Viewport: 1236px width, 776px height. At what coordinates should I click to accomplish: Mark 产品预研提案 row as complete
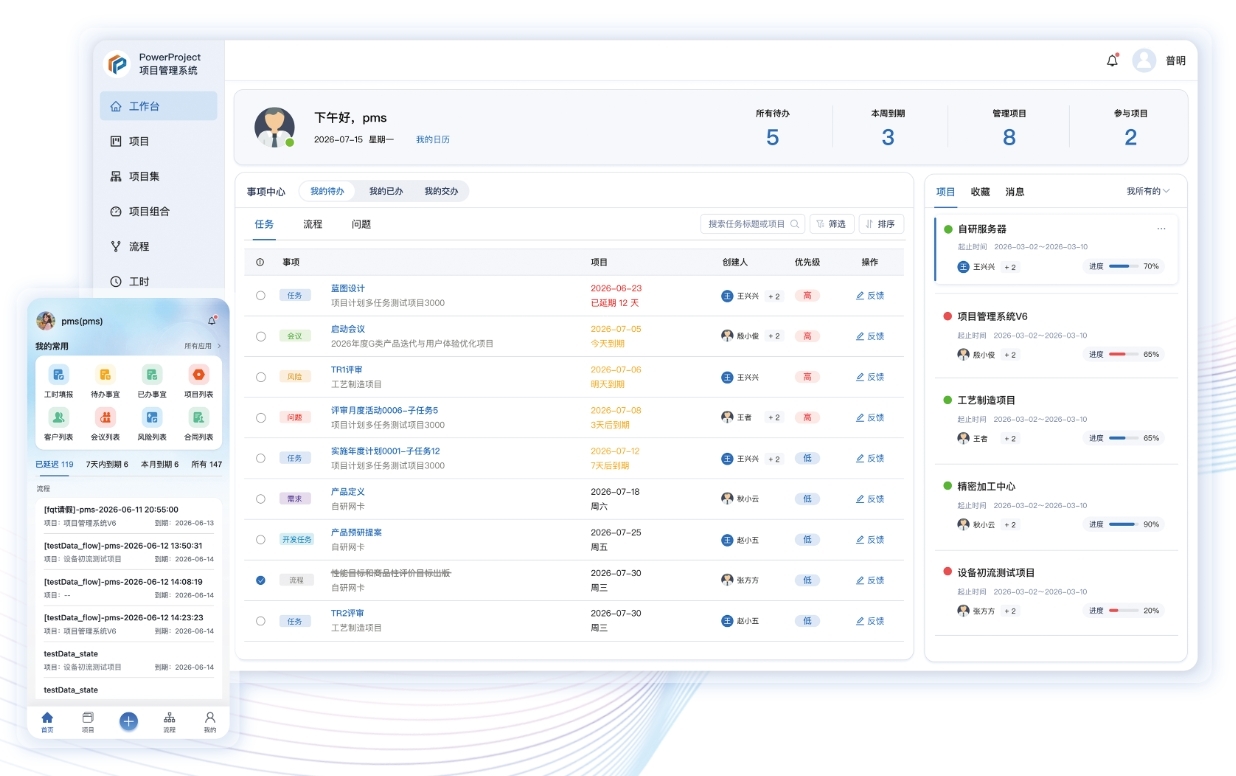[x=260, y=539]
